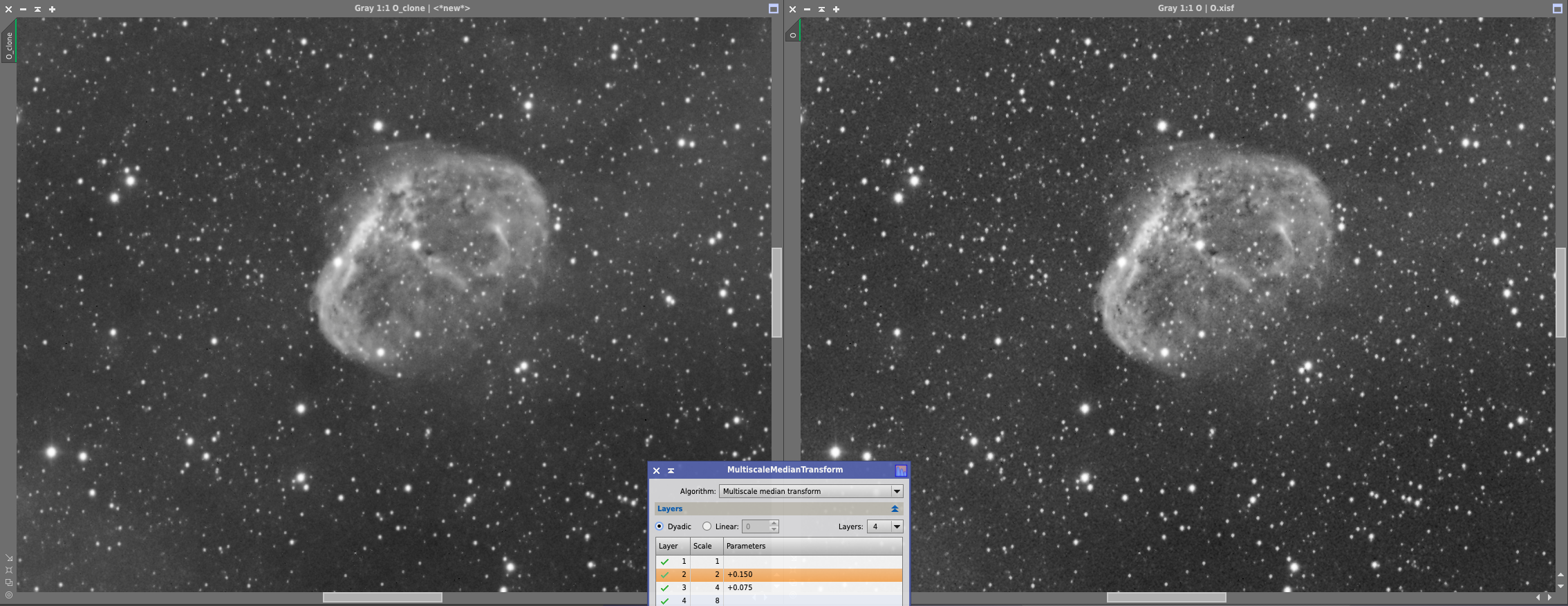Select the Linear scaling radio button

(x=707, y=526)
